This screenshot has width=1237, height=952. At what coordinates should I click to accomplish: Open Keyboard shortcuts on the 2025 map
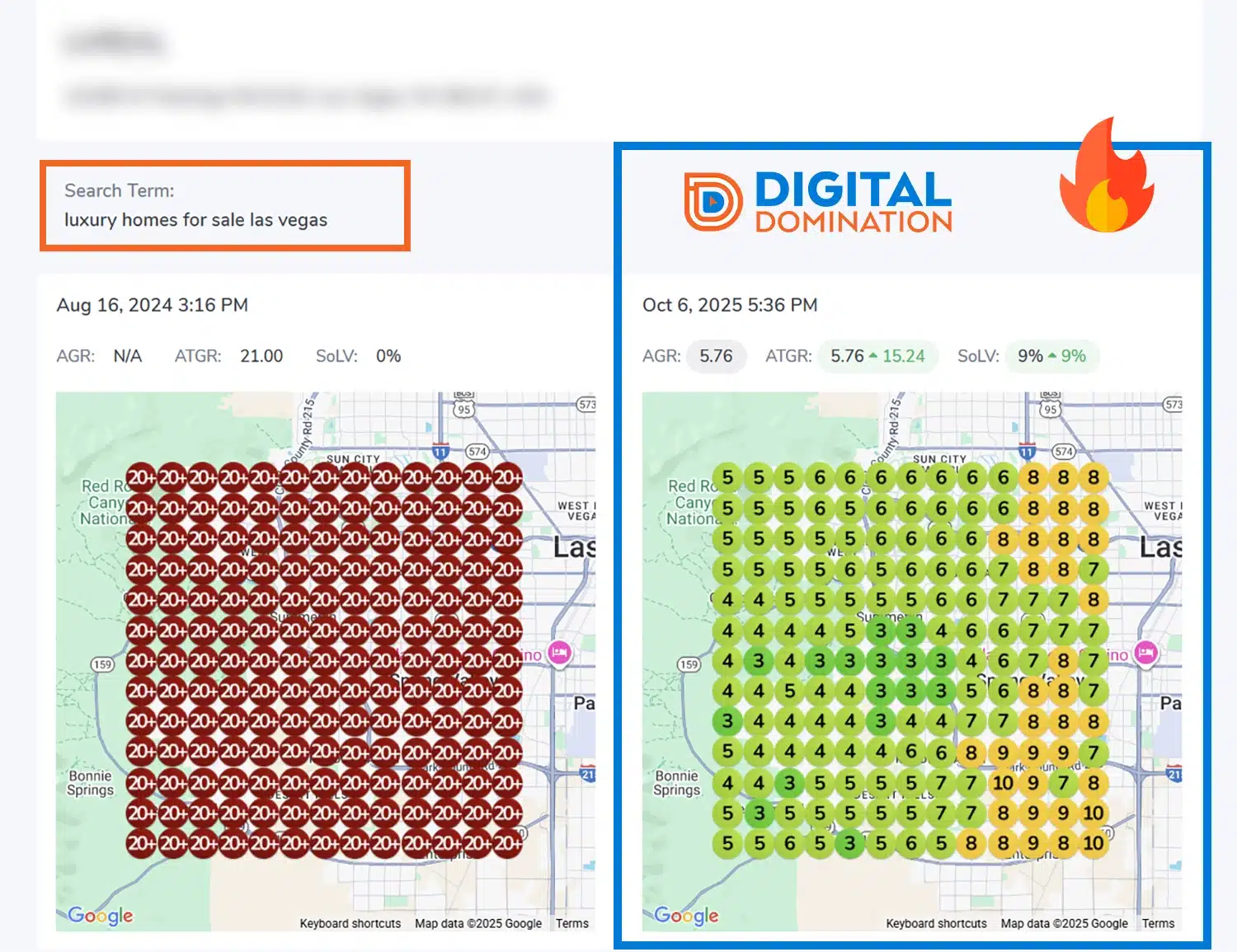(x=936, y=923)
